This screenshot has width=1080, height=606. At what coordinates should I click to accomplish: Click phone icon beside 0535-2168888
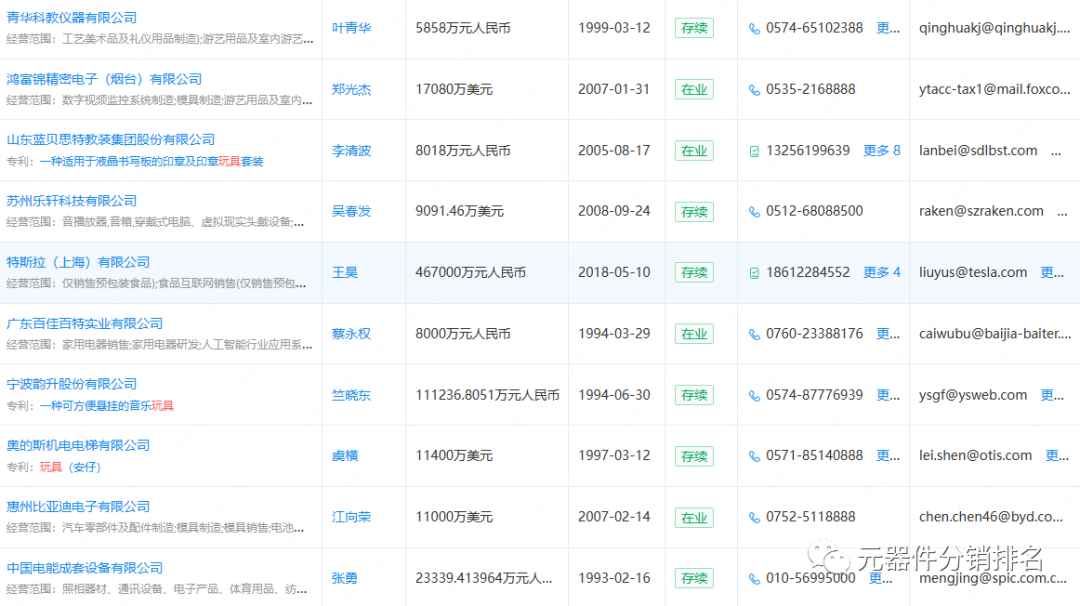click(x=754, y=90)
